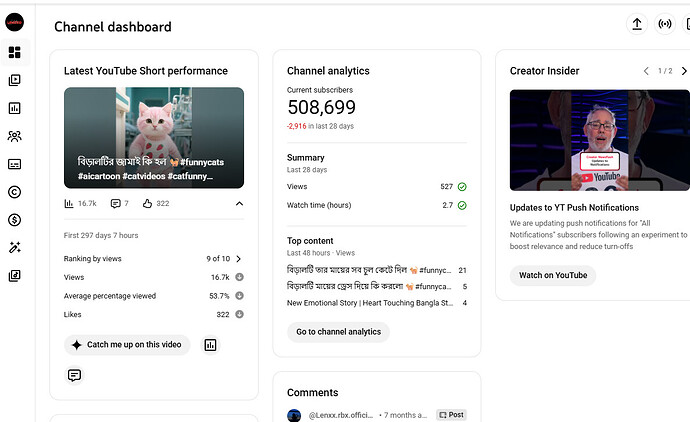Image resolution: width=690 pixels, height=422 pixels.
Task: Click the Go live broadcast icon
Action: click(x=664, y=24)
